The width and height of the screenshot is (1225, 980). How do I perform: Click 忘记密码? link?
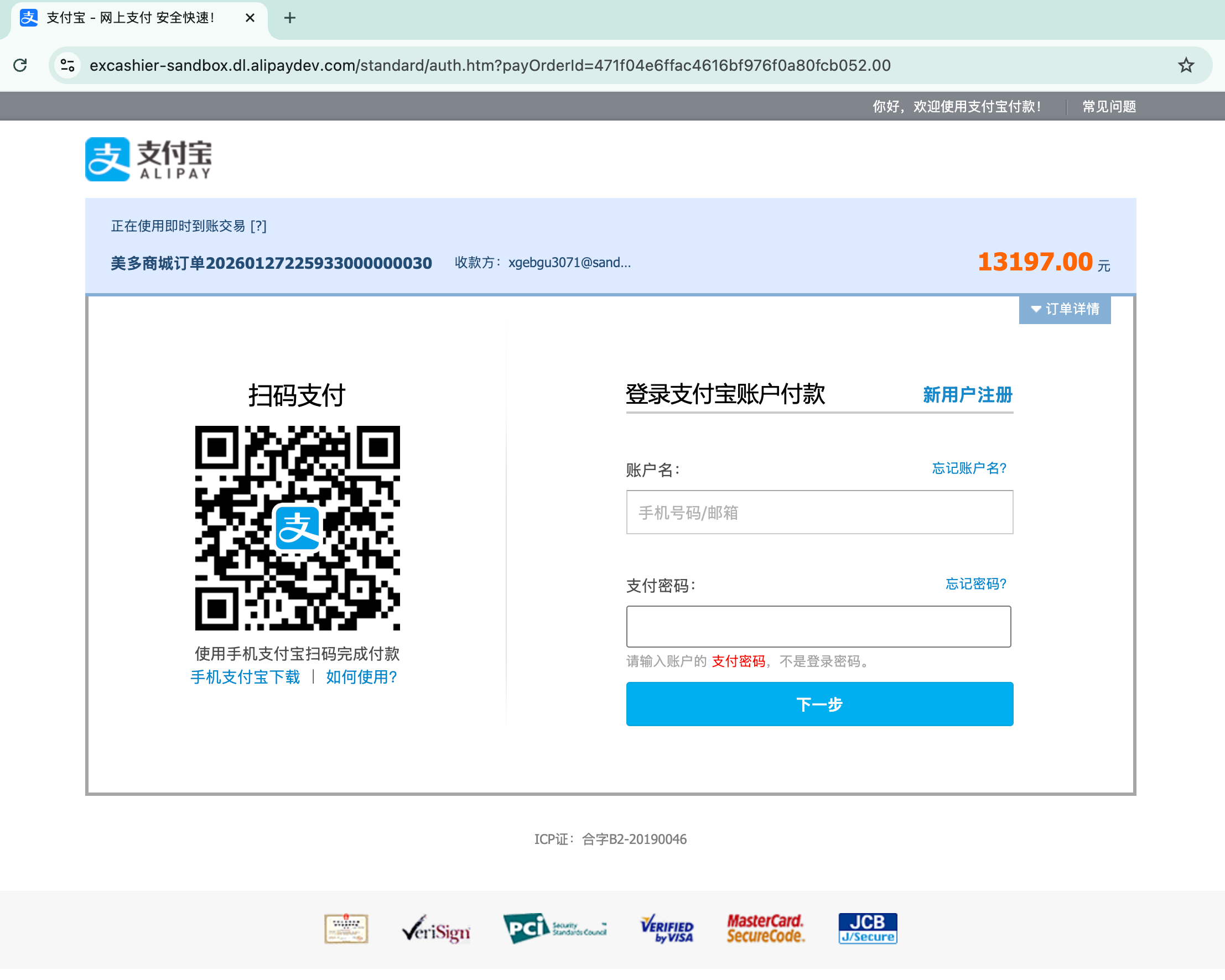(x=975, y=583)
